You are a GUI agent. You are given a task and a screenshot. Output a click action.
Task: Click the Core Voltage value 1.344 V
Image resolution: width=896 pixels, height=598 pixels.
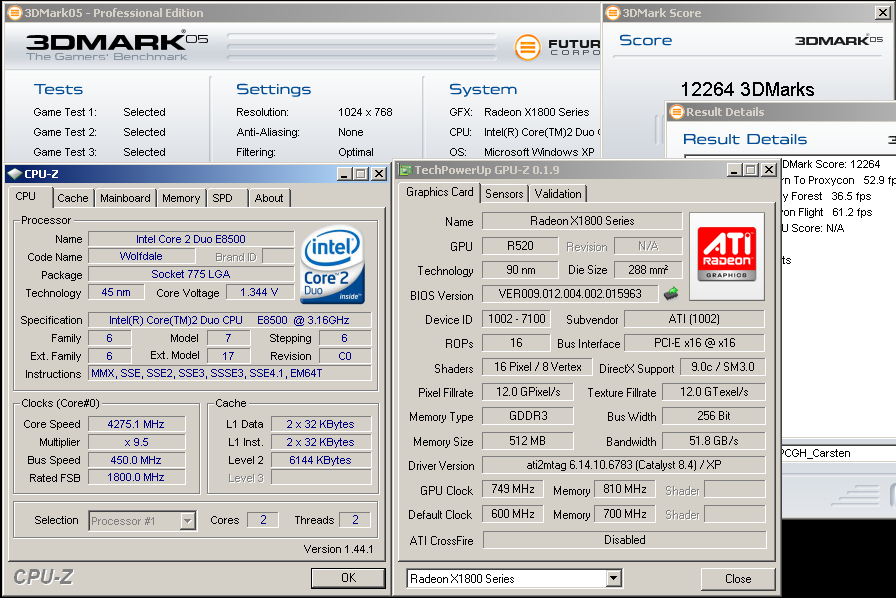[259, 292]
